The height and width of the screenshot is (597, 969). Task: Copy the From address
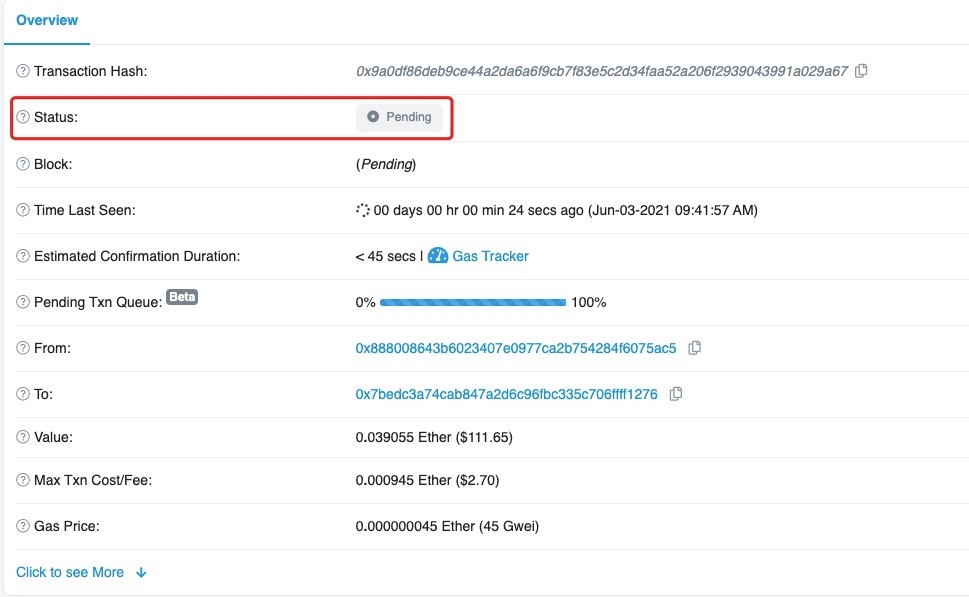point(695,348)
